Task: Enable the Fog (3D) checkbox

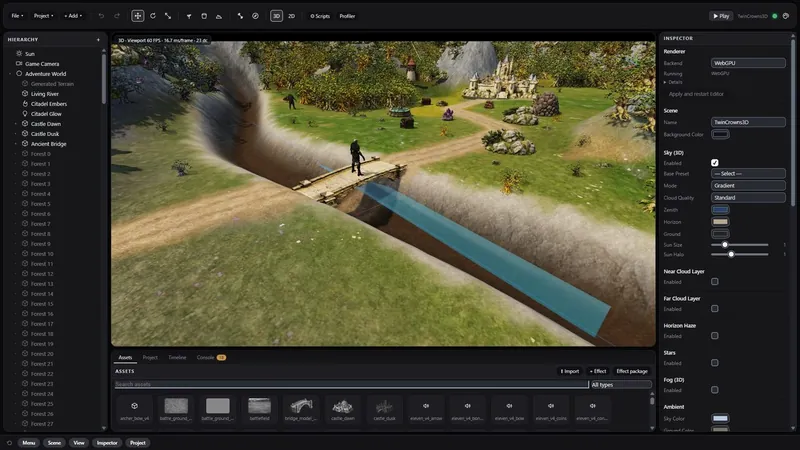Action: (x=715, y=390)
